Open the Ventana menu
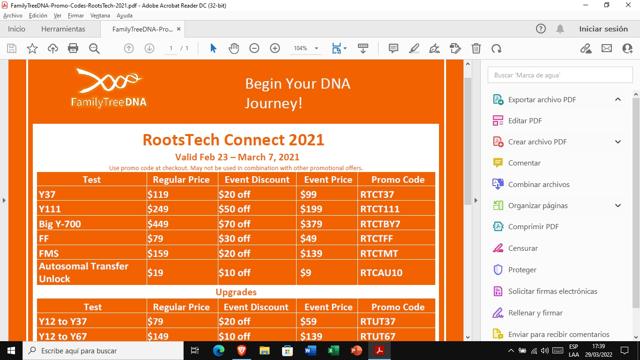This screenshot has width=640, height=360. pyautogui.click(x=100, y=16)
